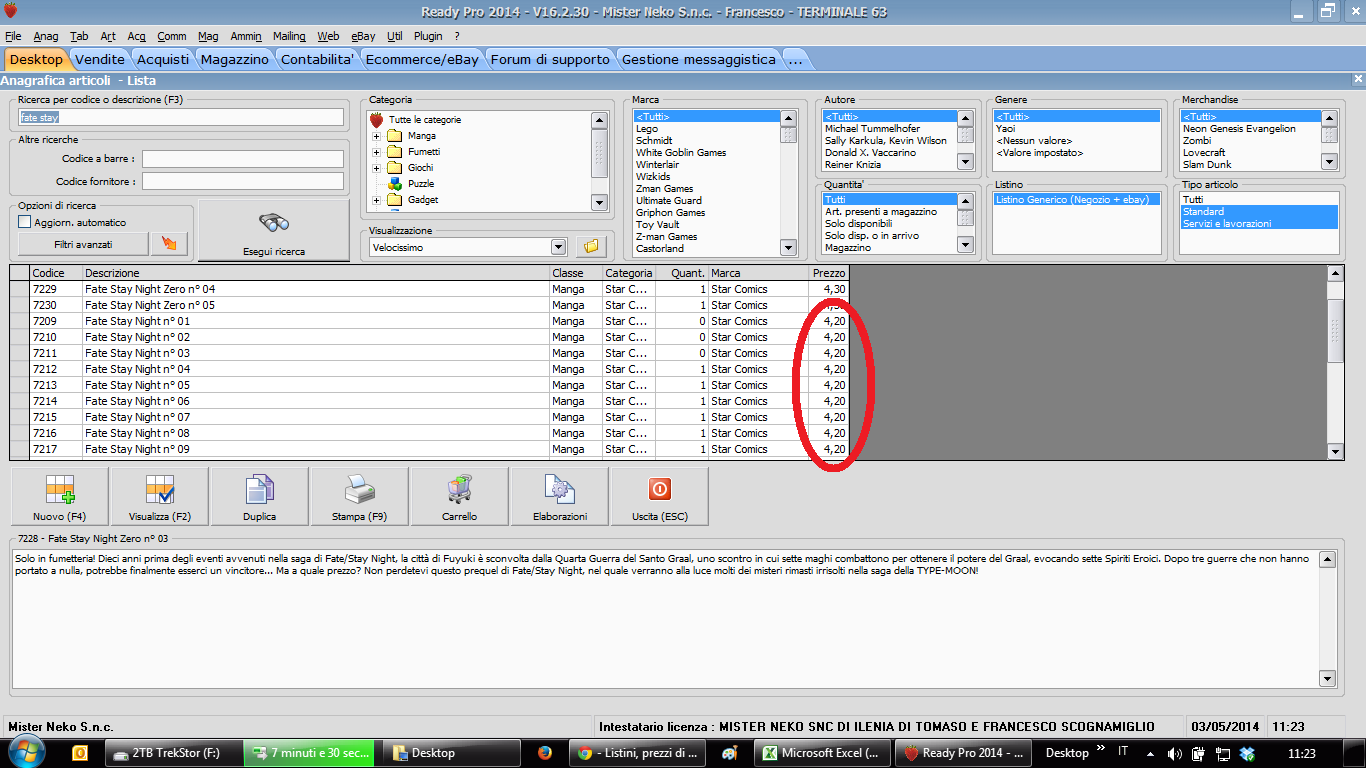Screen dimensions: 1366x768
Task: Close the Anagrafica articoli panel with its X
Action: pos(1358,79)
